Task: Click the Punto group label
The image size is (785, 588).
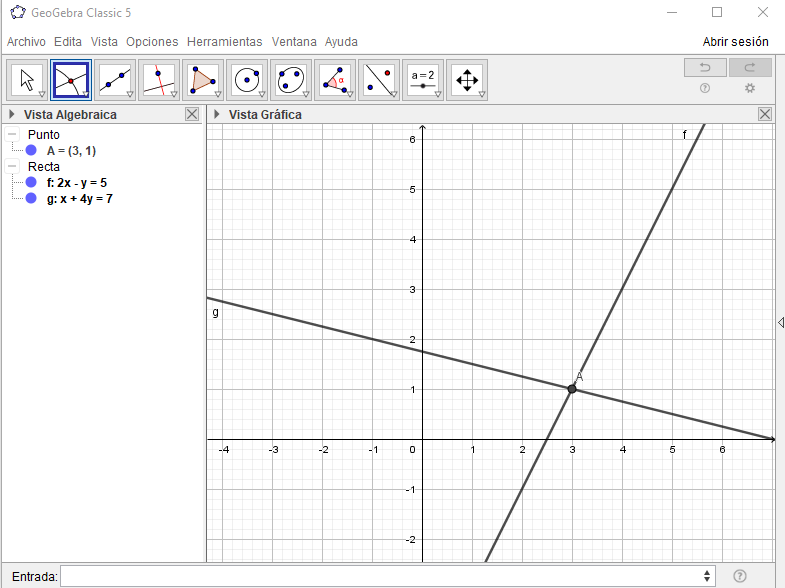Action: tap(44, 135)
